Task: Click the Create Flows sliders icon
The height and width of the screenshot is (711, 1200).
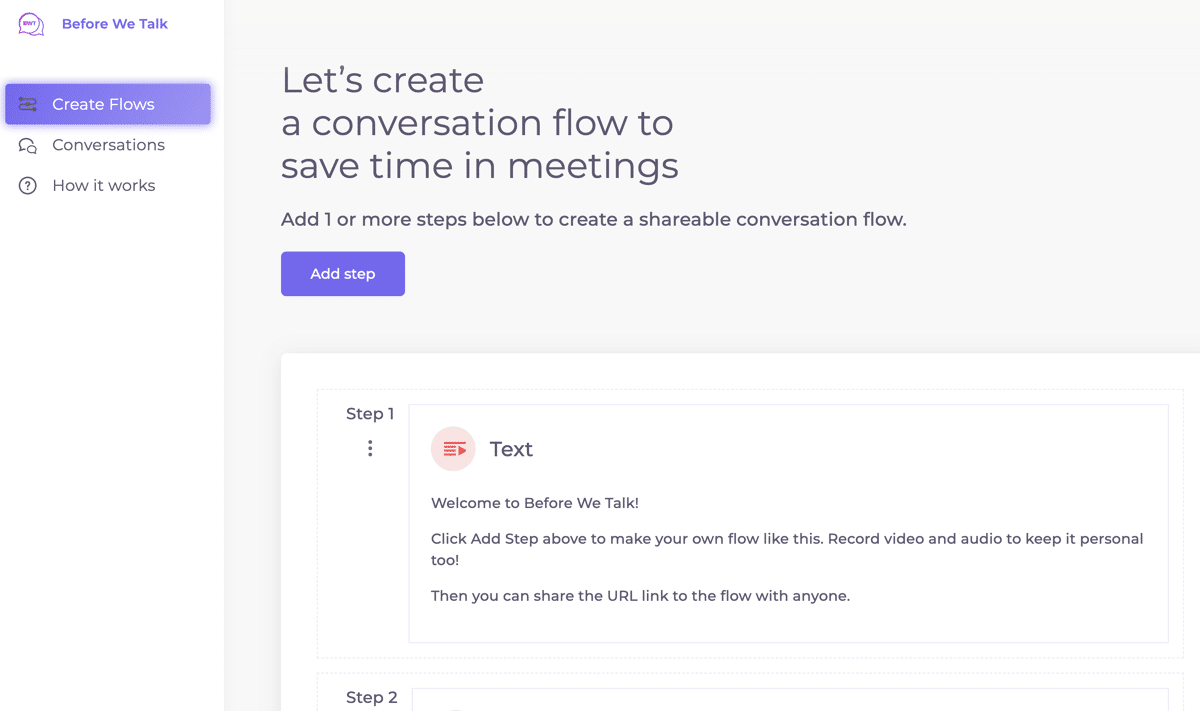Action: pyautogui.click(x=28, y=104)
